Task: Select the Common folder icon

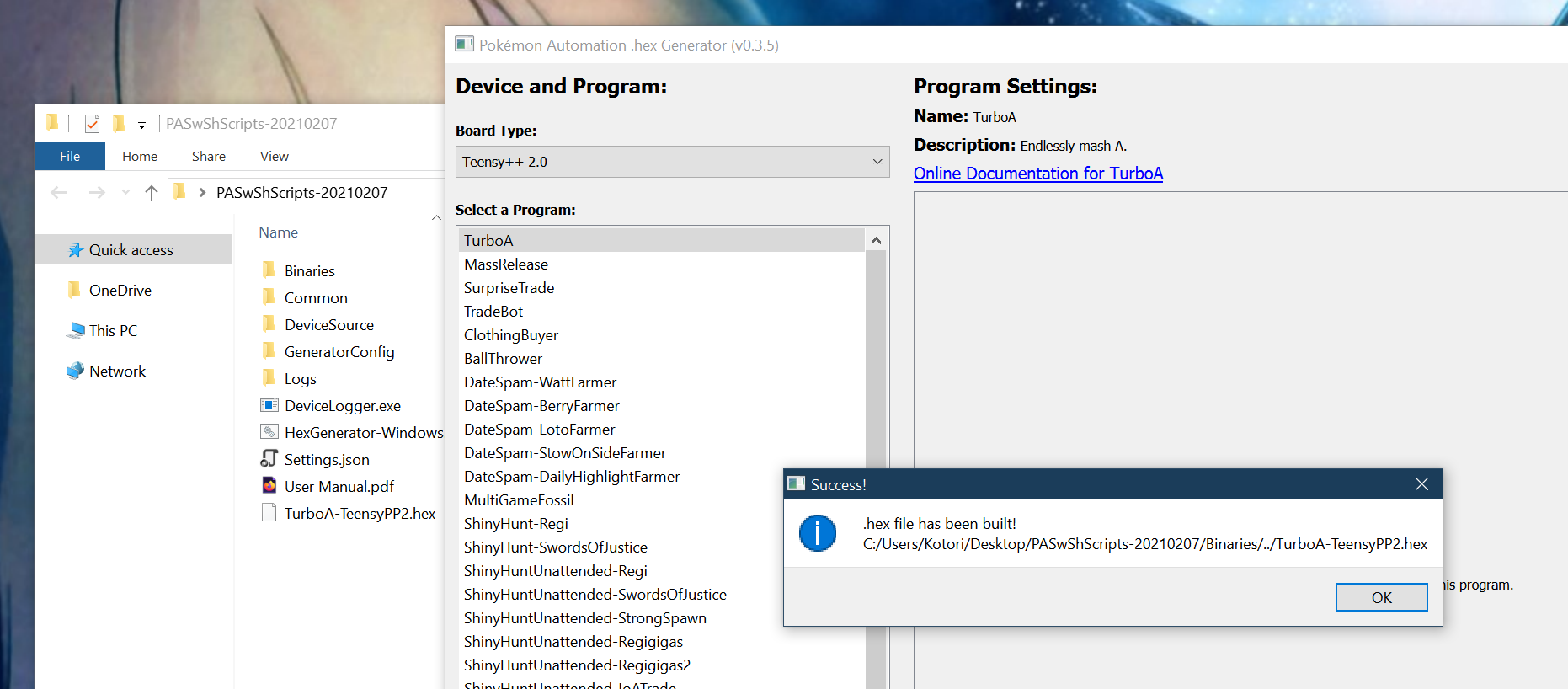Action: pos(269,296)
